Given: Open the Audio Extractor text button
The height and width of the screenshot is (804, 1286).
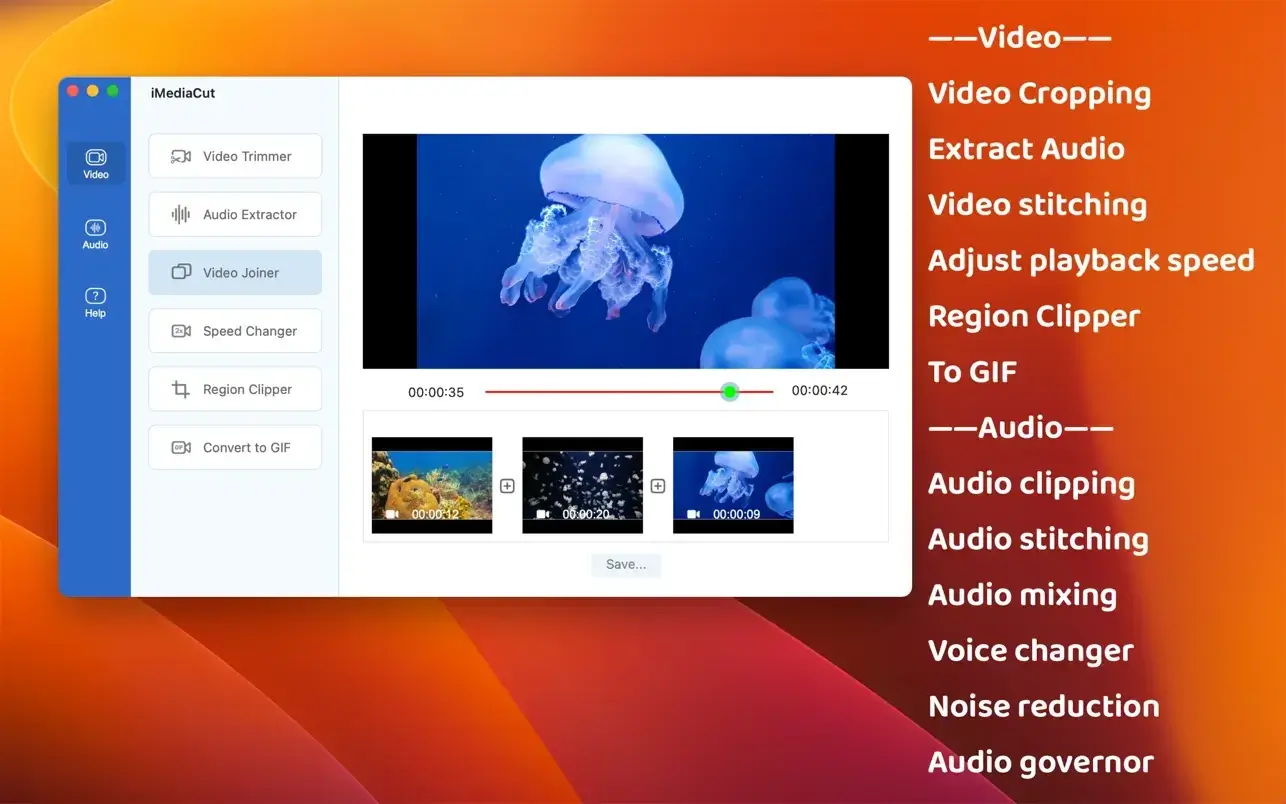Looking at the screenshot, I should click(x=250, y=215).
